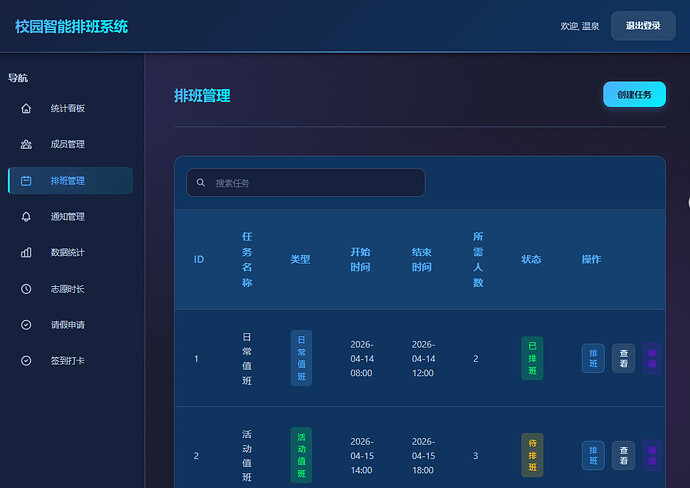Click the magnifier icon in the search box
Screen dimensions: 690x488
click(201, 183)
